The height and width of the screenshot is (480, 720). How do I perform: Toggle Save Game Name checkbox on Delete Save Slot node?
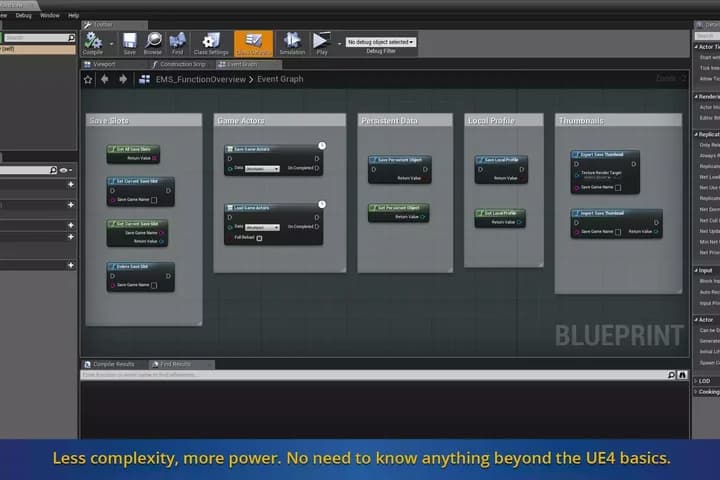pyautogui.click(x=154, y=285)
